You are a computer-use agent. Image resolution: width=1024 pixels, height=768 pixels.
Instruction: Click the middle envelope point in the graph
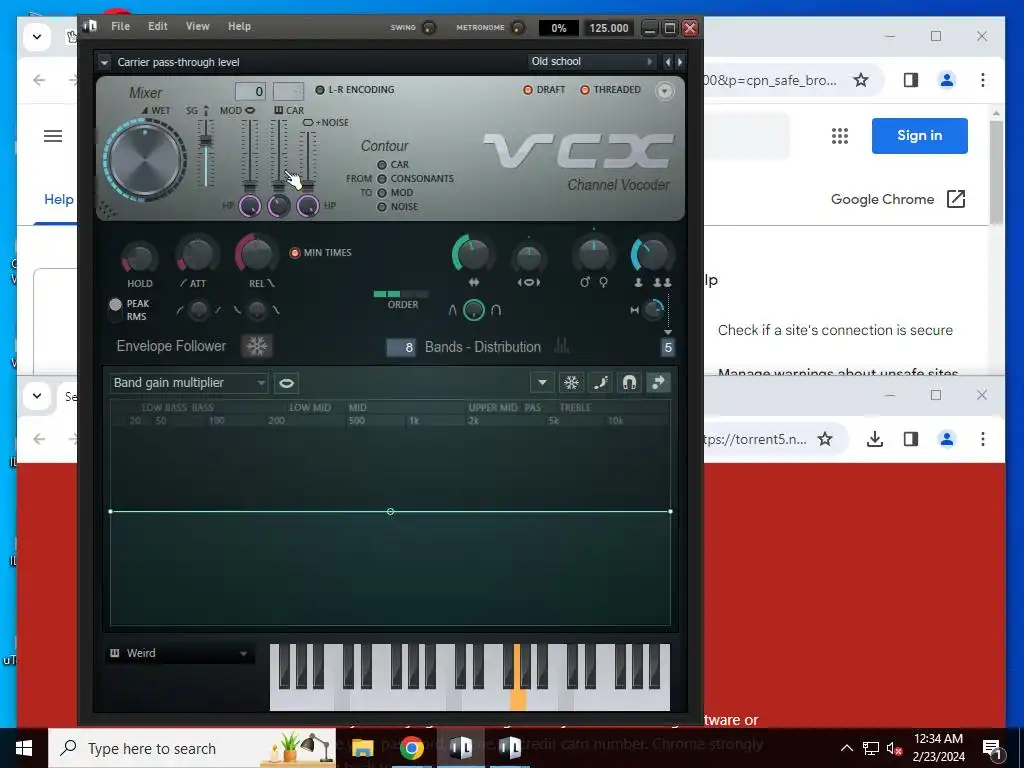(x=391, y=511)
